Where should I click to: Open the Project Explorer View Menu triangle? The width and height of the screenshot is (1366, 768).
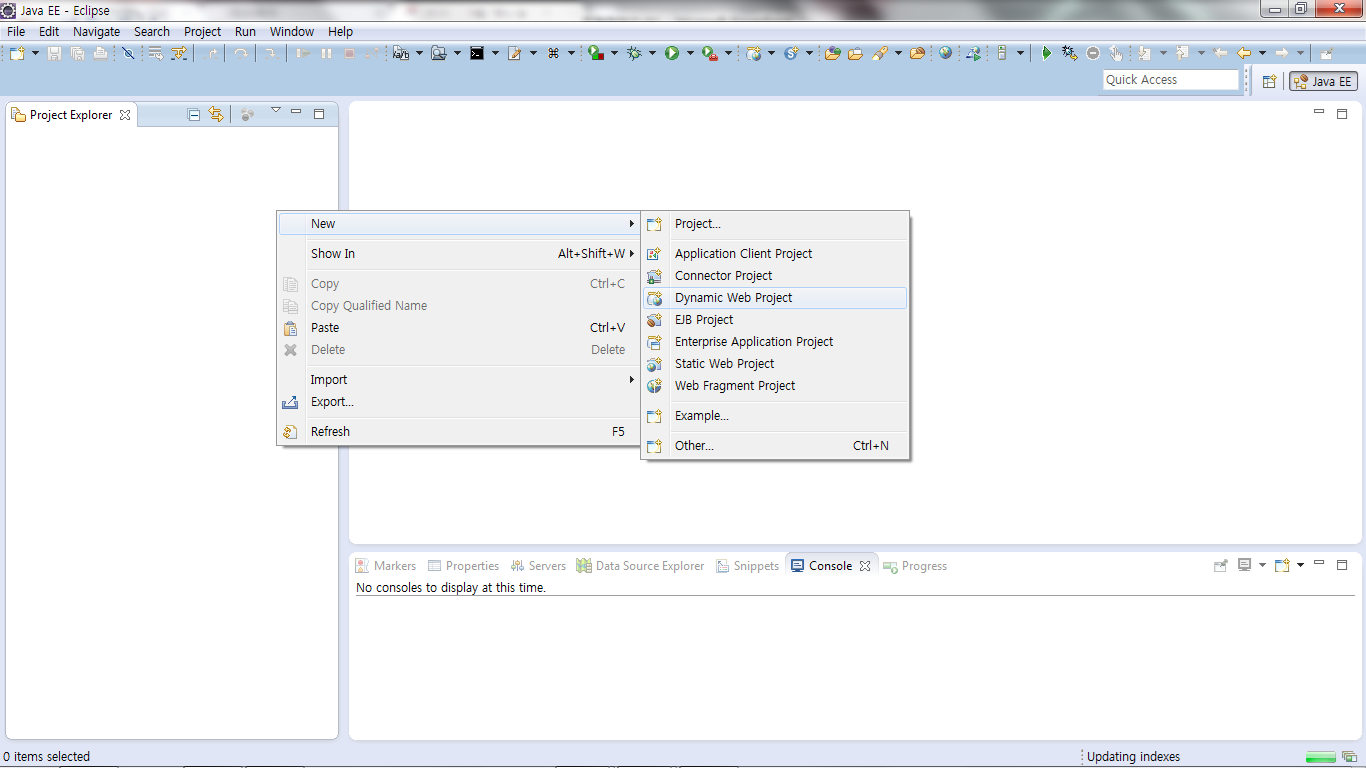276,111
